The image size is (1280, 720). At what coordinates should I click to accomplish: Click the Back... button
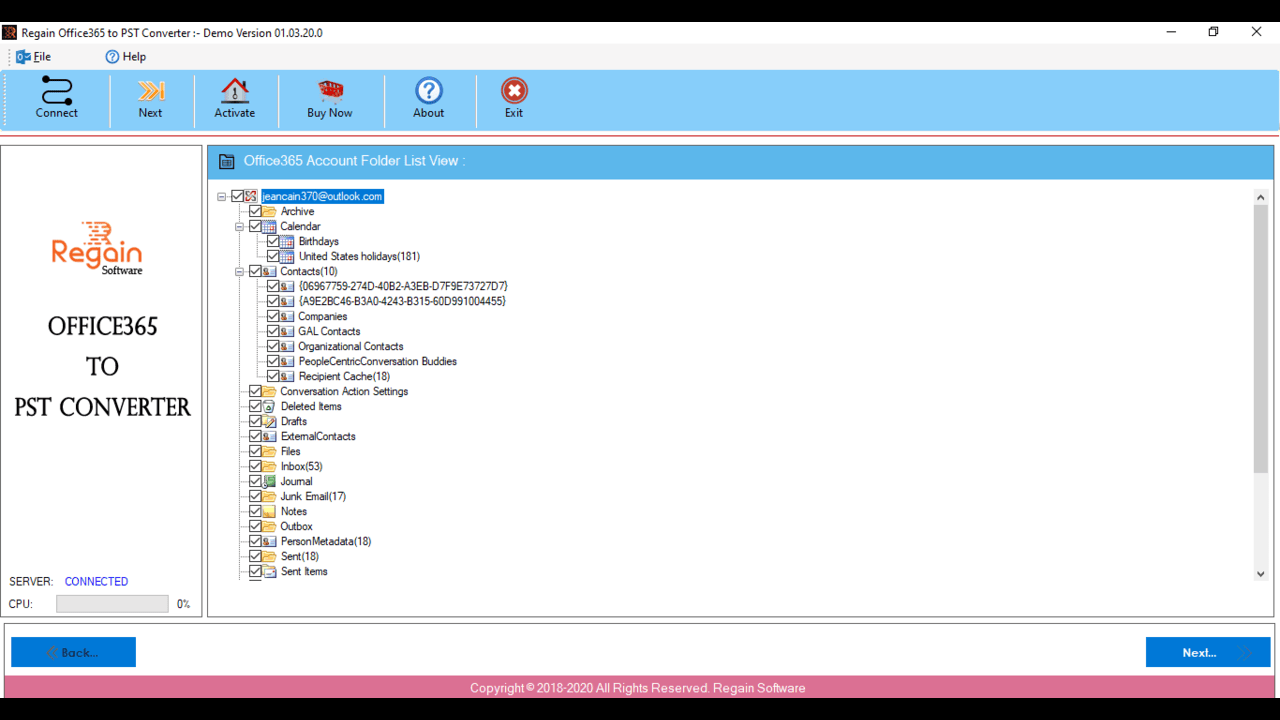tap(73, 652)
